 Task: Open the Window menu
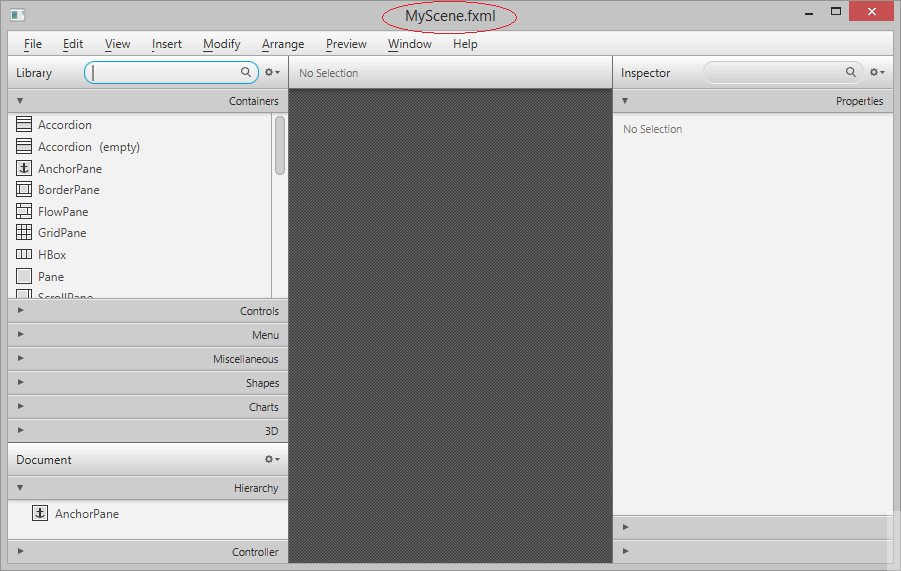410,44
